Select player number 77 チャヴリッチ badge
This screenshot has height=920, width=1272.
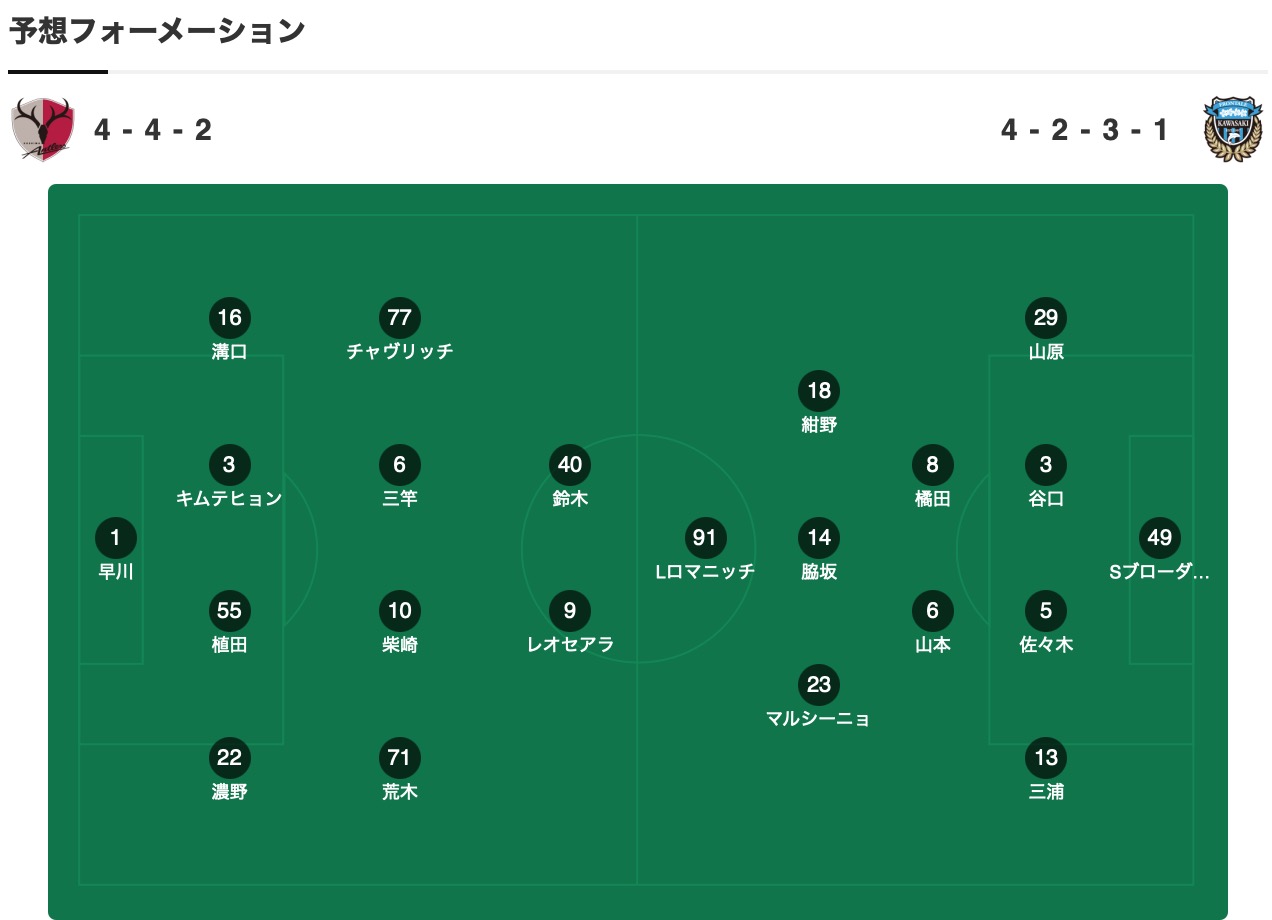(x=399, y=318)
